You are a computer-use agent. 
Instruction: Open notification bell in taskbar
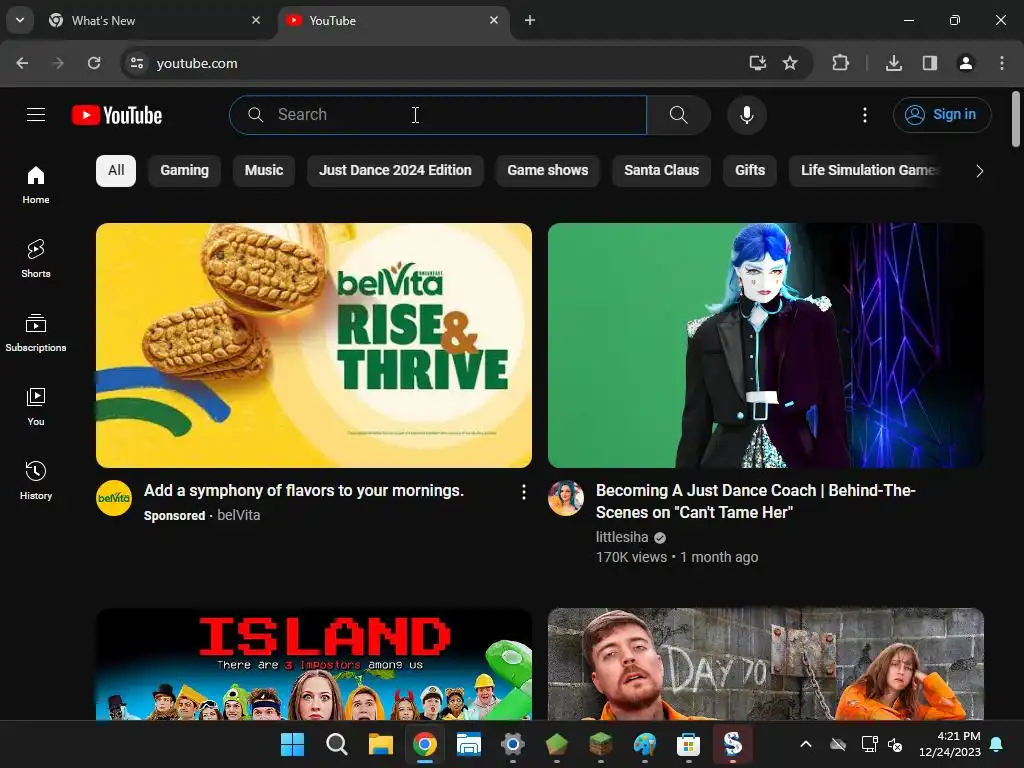click(x=997, y=744)
